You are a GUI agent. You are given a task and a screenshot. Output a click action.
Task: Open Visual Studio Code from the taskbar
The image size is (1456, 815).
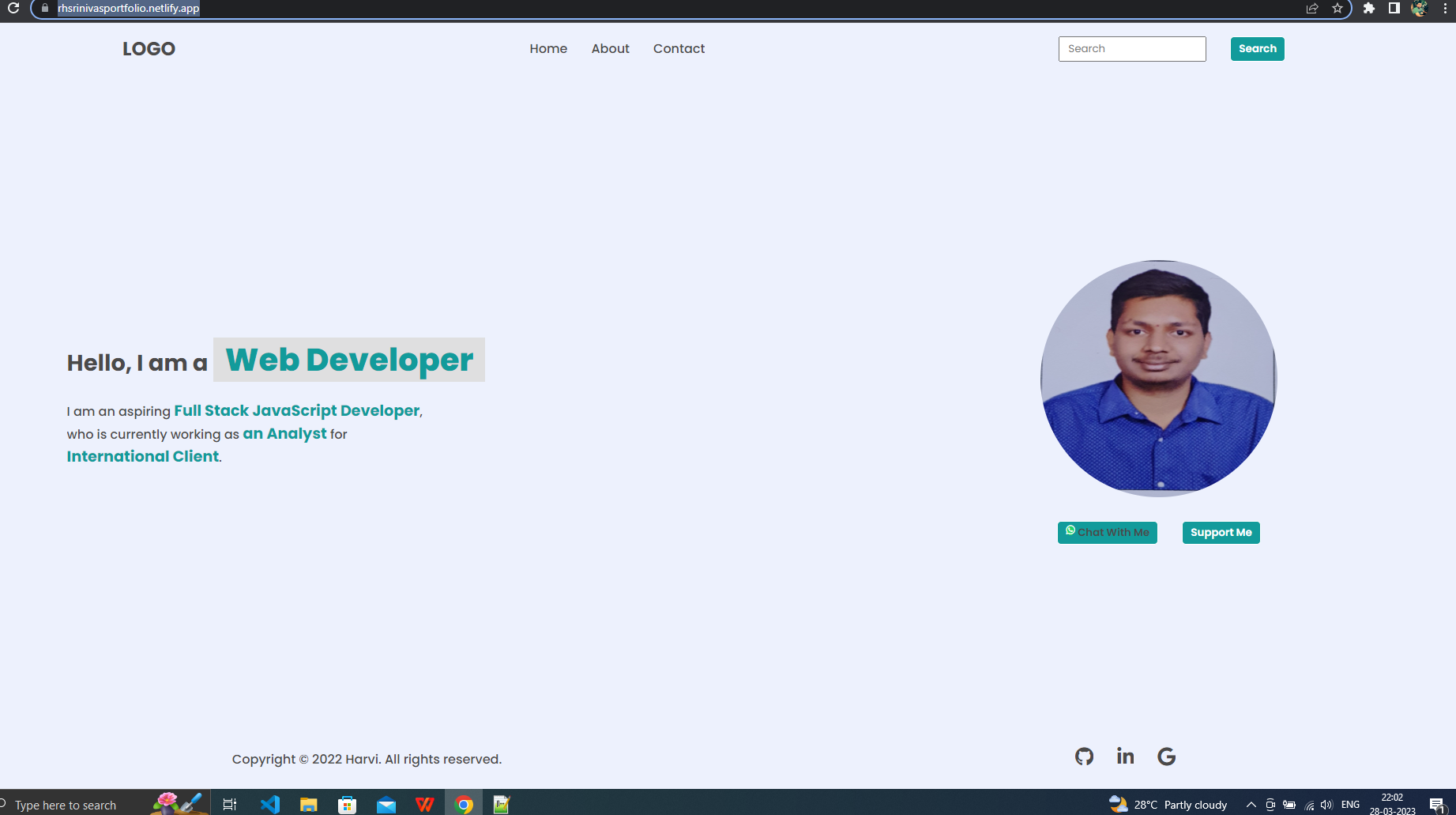coord(270,803)
